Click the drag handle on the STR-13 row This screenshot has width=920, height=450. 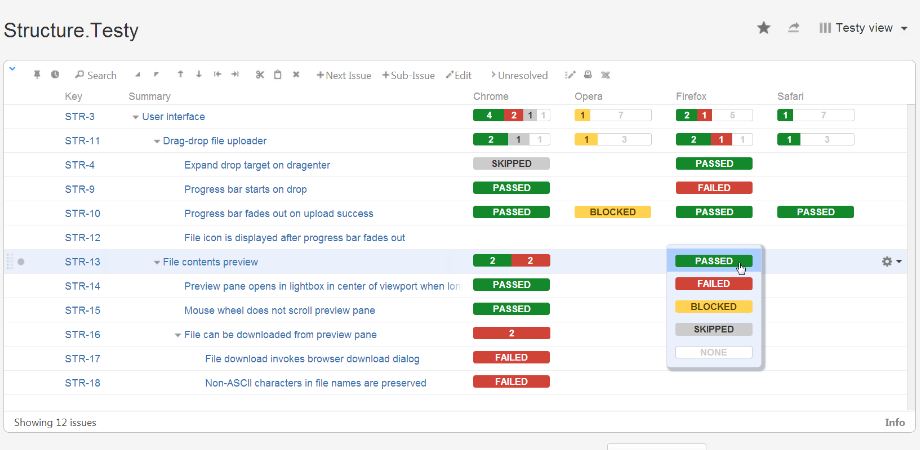tap(9, 262)
